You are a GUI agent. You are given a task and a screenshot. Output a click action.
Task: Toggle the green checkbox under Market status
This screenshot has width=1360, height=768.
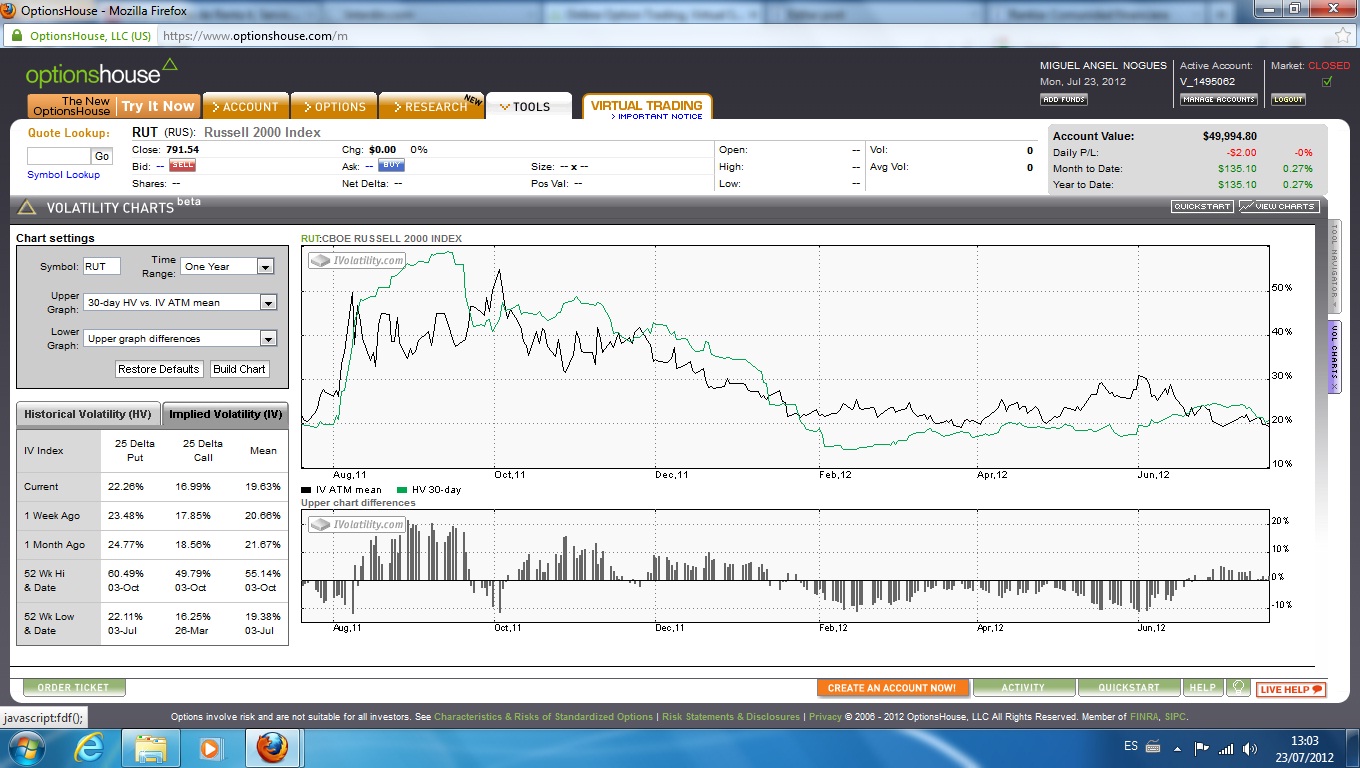(x=1327, y=82)
